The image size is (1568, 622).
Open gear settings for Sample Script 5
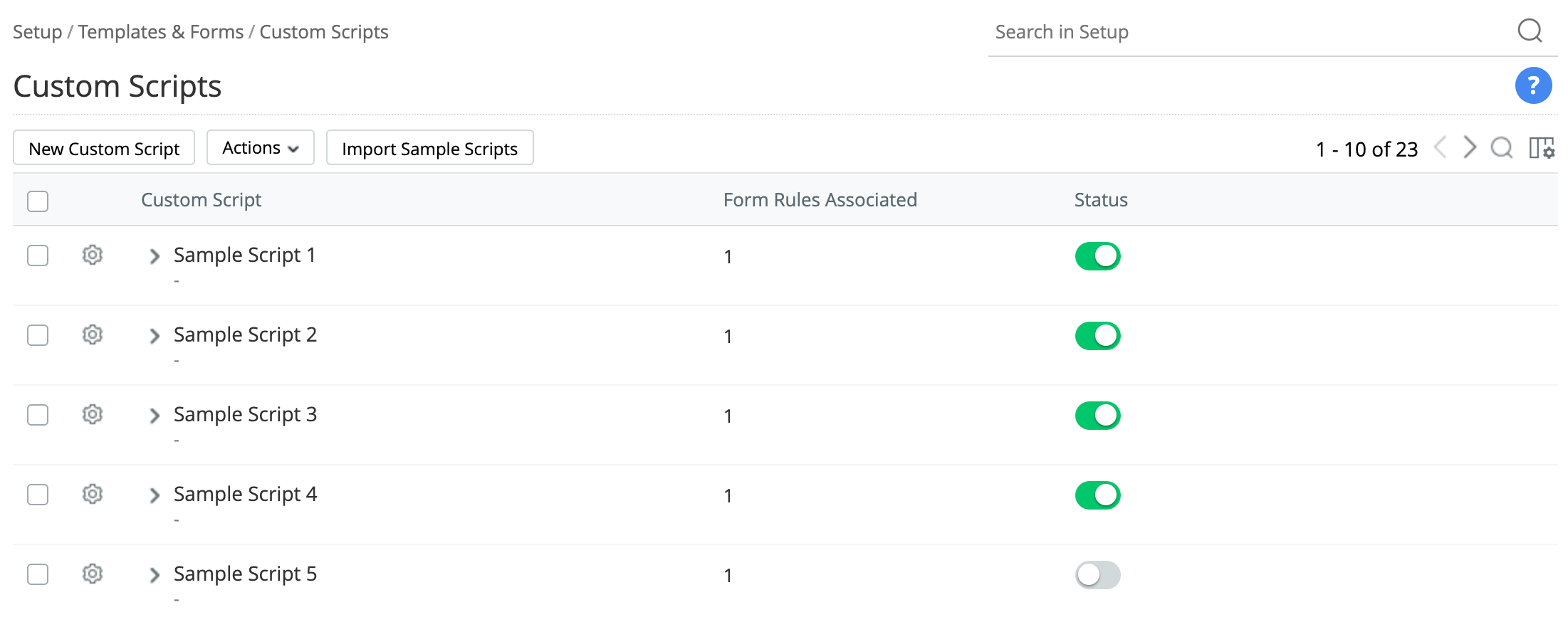tap(93, 574)
